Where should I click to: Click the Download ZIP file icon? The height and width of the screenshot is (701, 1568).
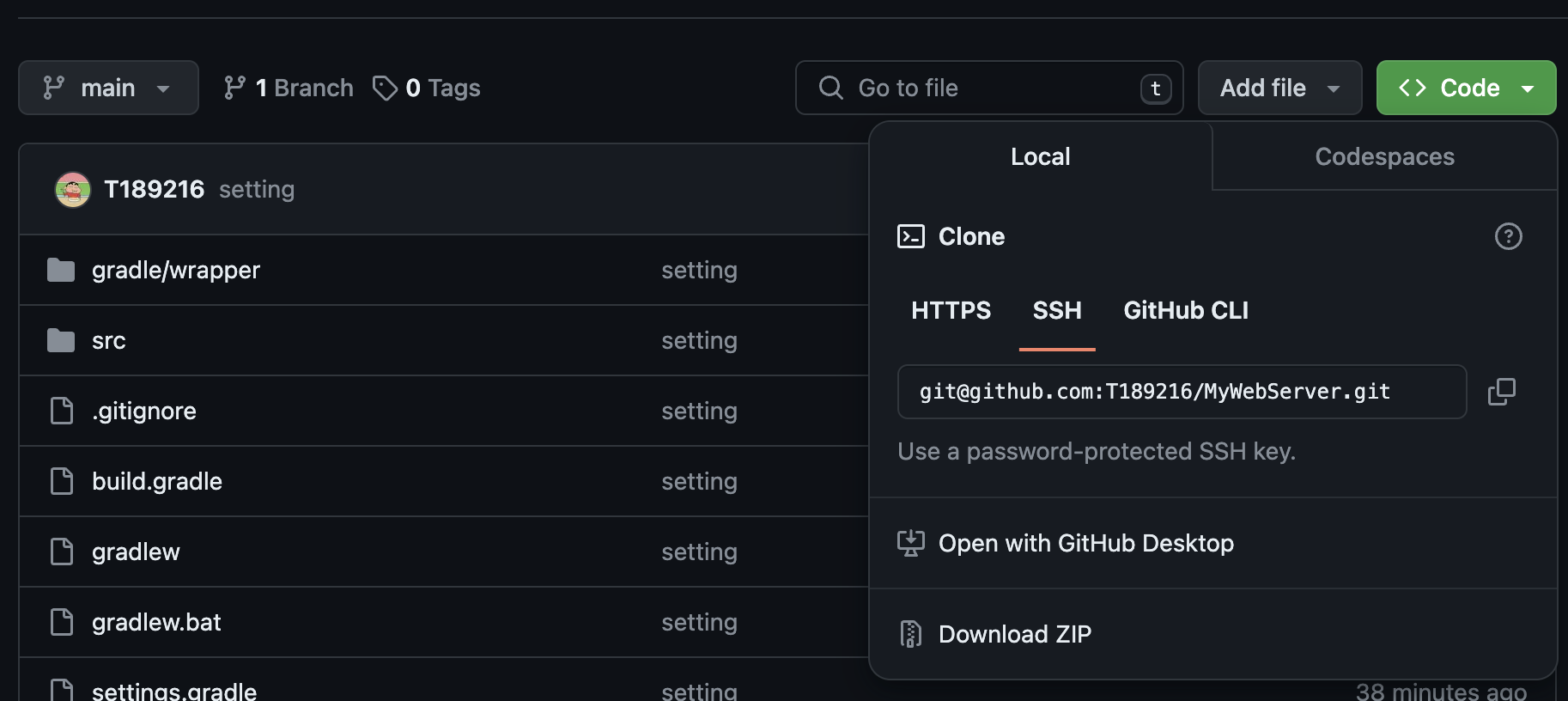pyautogui.click(x=910, y=634)
